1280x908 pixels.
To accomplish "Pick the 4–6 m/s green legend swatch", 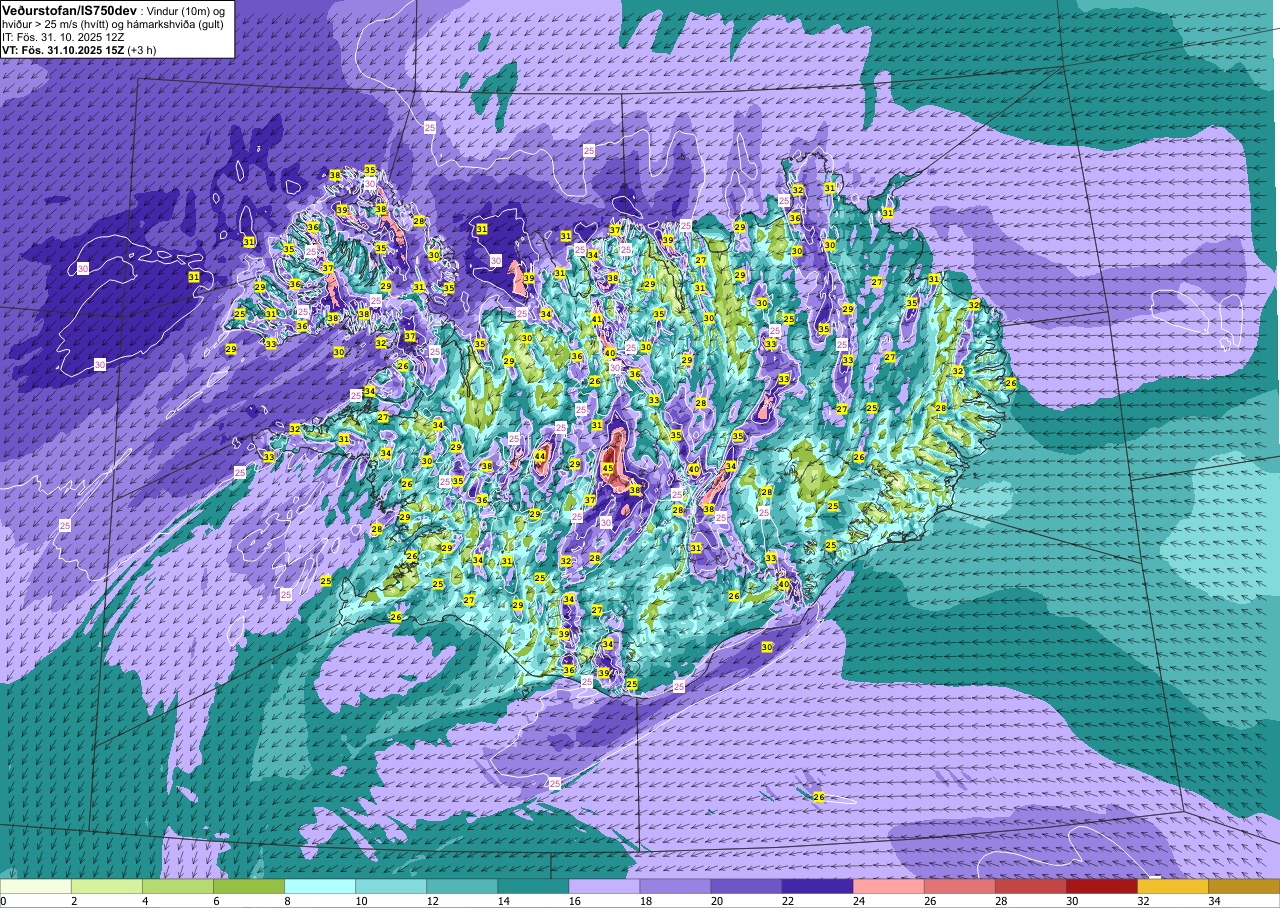I will (x=178, y=886).
